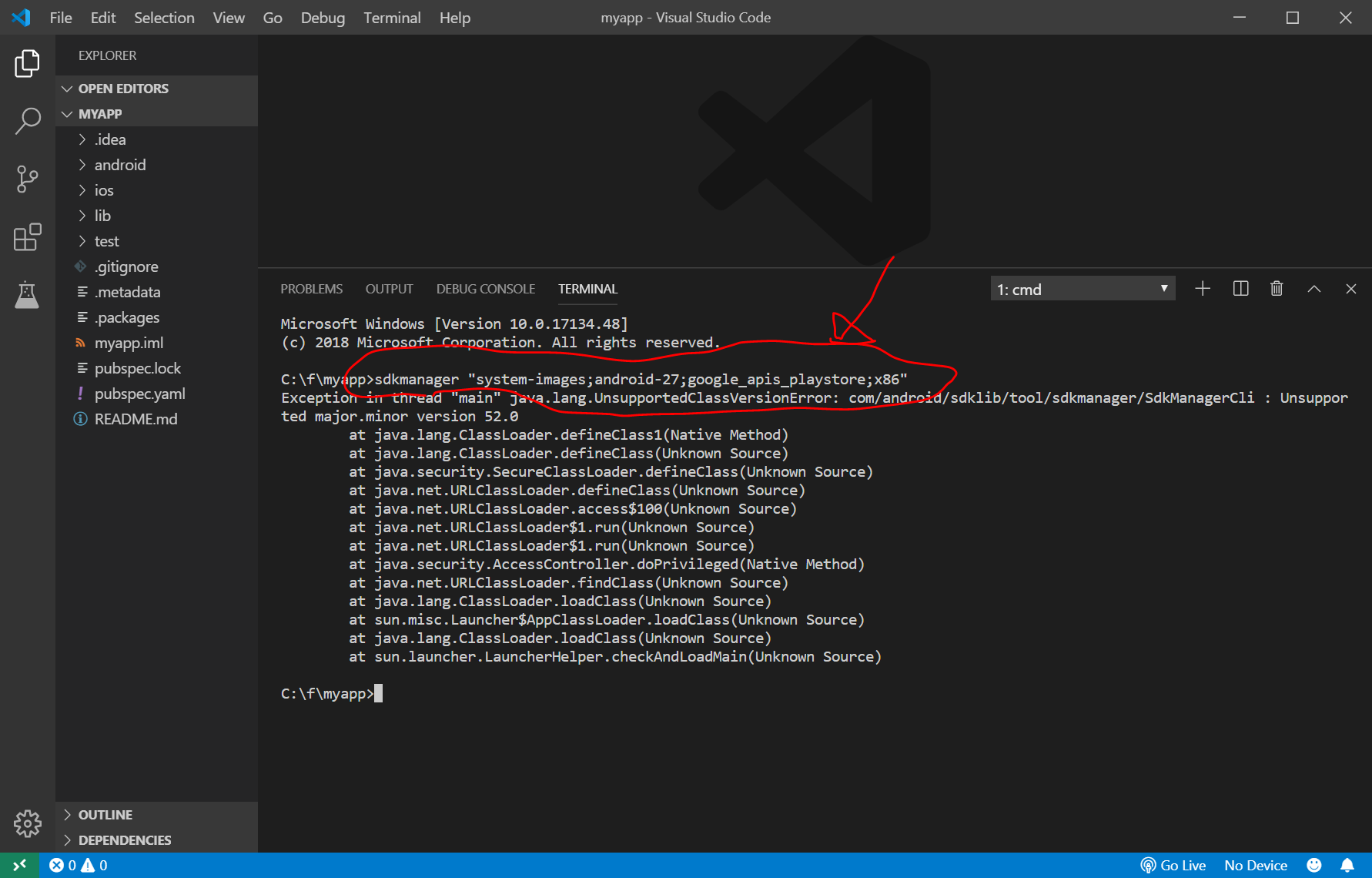Open pubspec.yaml file
This screenshot has height=878, width=1372.
[x=156, y=394]
